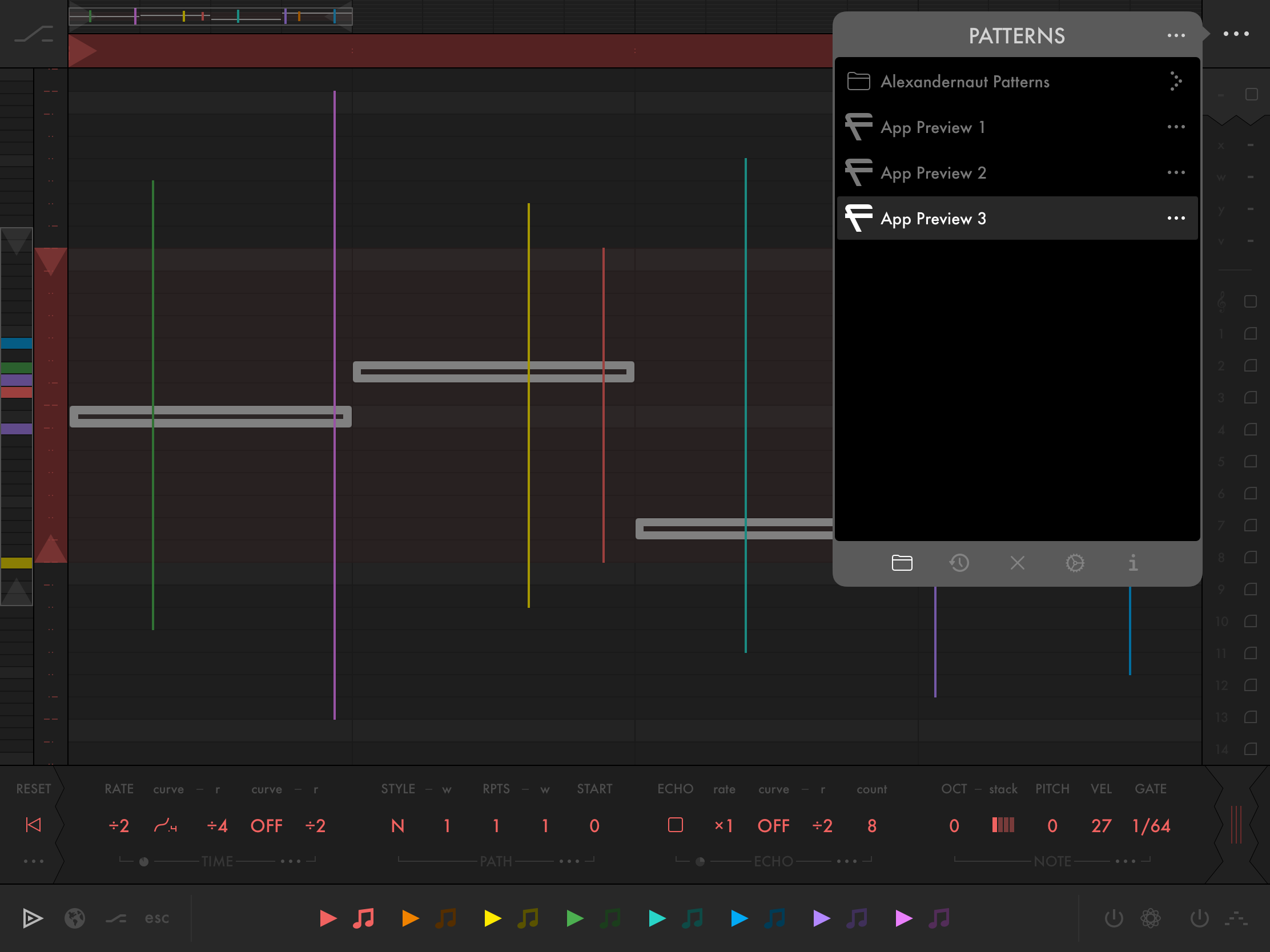Click the green play triangle in the color row
This screenshot has width=1270, height=952.
pyautogui.click(x=574, y=918)
